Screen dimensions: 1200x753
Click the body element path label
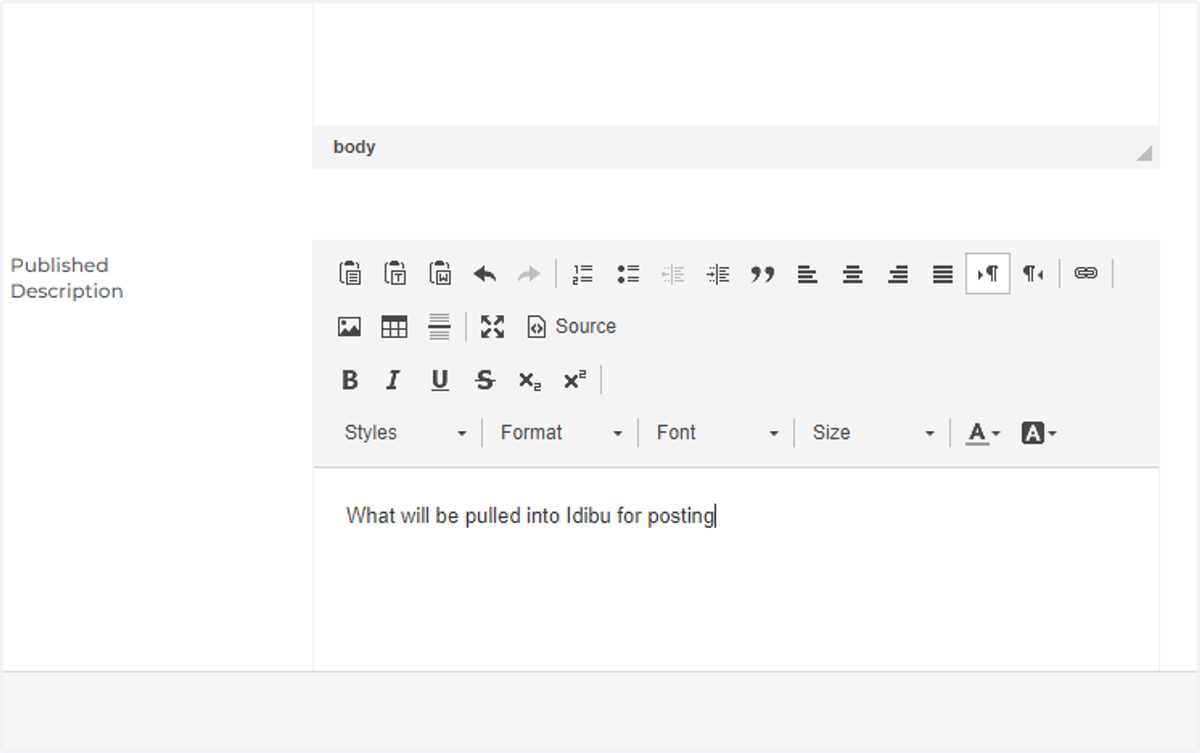click(x=354, y=147)
